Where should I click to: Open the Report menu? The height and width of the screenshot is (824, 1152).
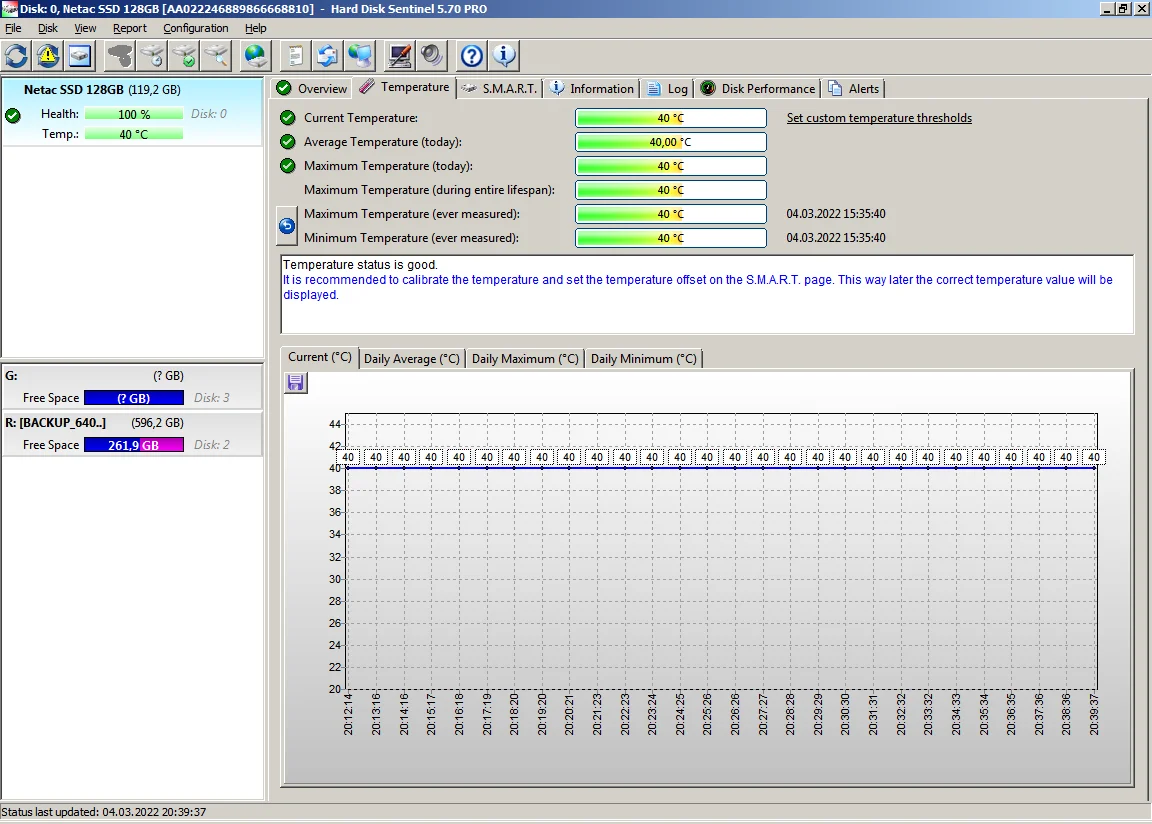click(130, 28)
